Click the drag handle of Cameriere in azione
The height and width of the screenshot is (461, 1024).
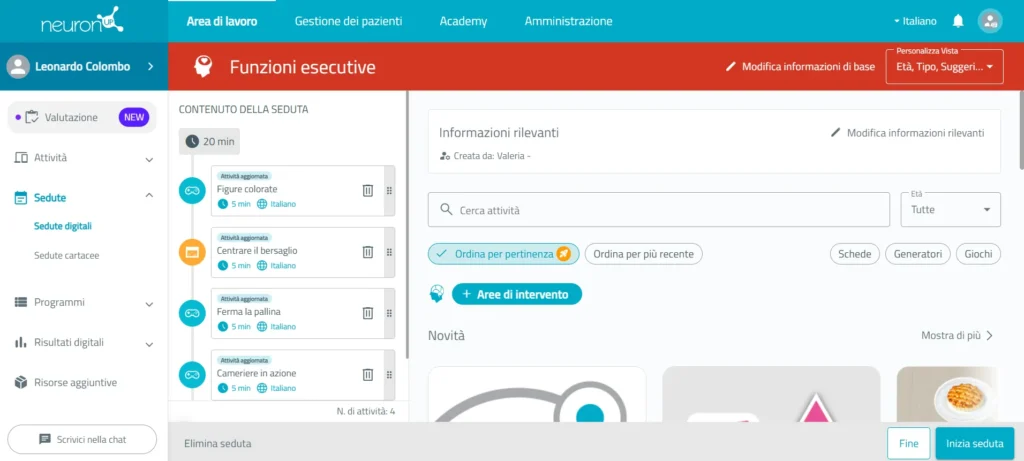click(389, 375)
